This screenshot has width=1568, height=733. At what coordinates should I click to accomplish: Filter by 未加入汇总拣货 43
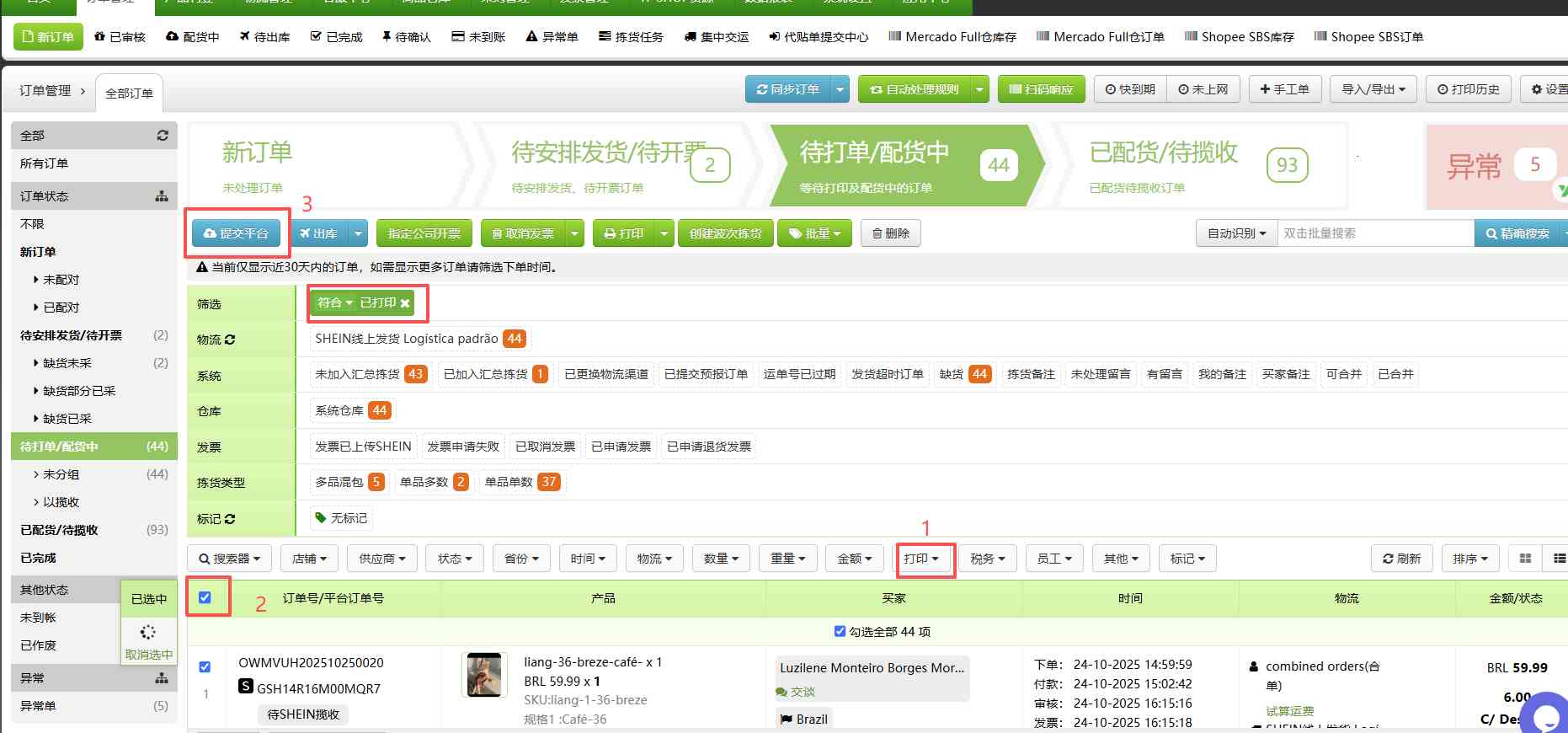click(x=371, y=374)
